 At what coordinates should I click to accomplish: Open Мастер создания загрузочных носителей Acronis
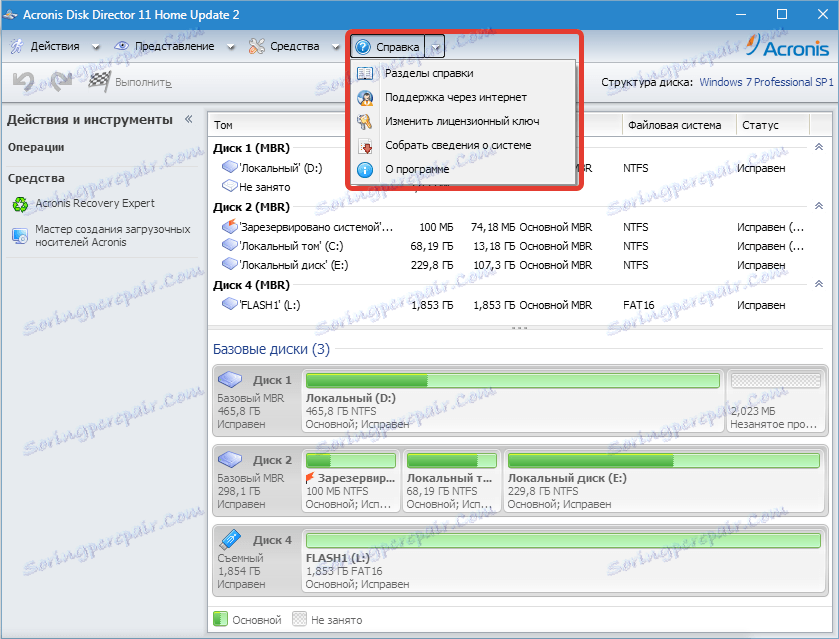pyautogui.click(x=112, y=235)
